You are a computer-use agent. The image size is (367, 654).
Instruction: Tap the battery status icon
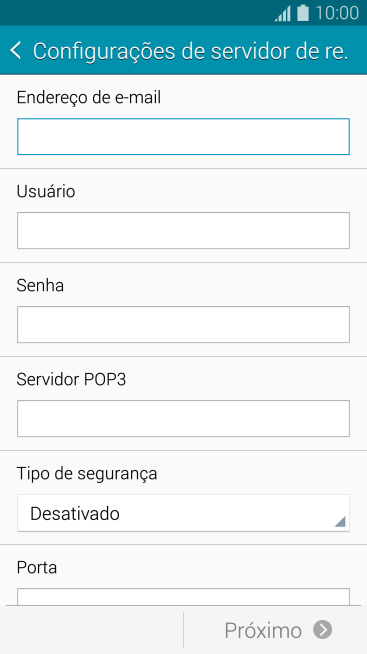[303, 13]
